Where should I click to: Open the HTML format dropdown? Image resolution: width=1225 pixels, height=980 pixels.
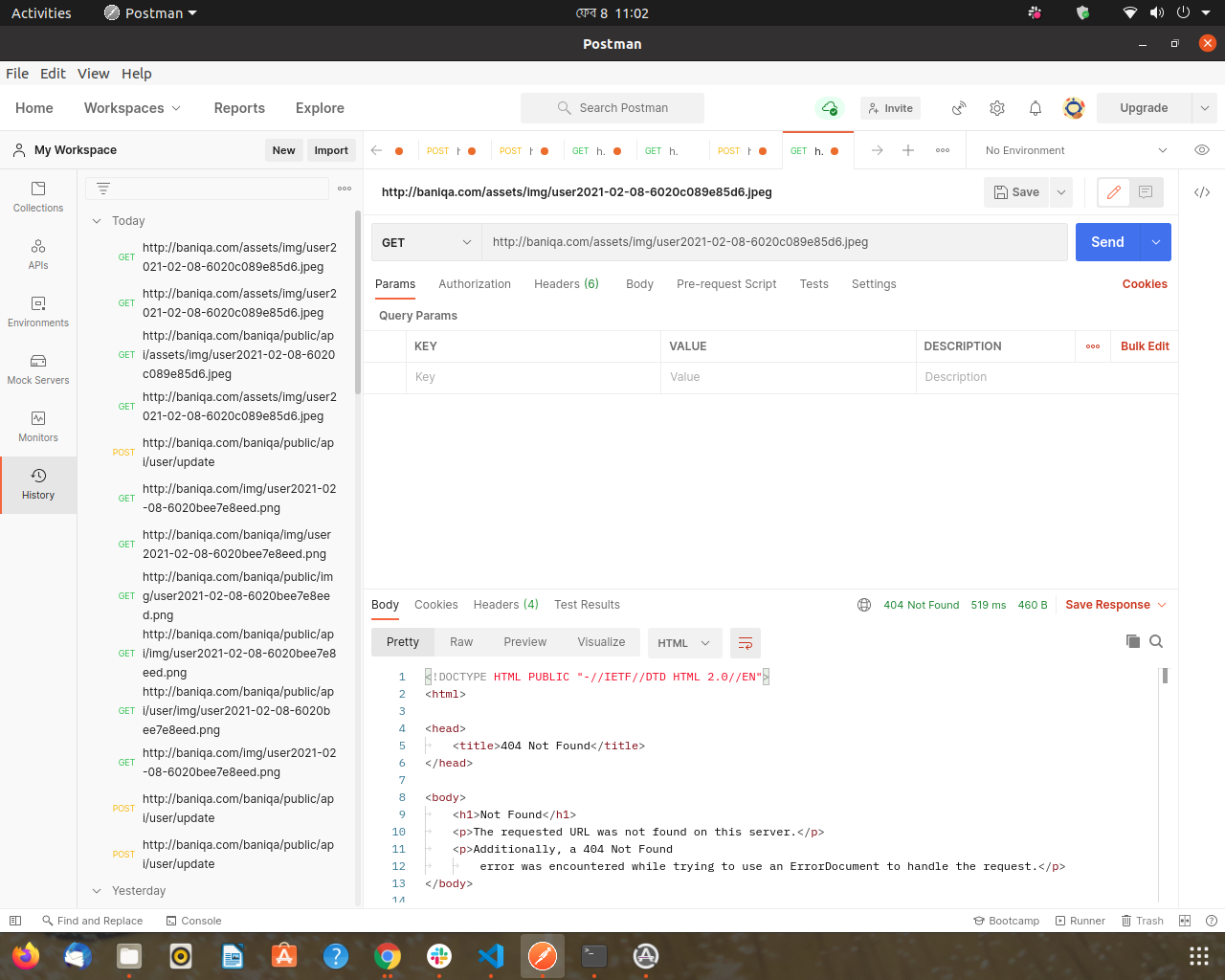(x=683, y=643)
